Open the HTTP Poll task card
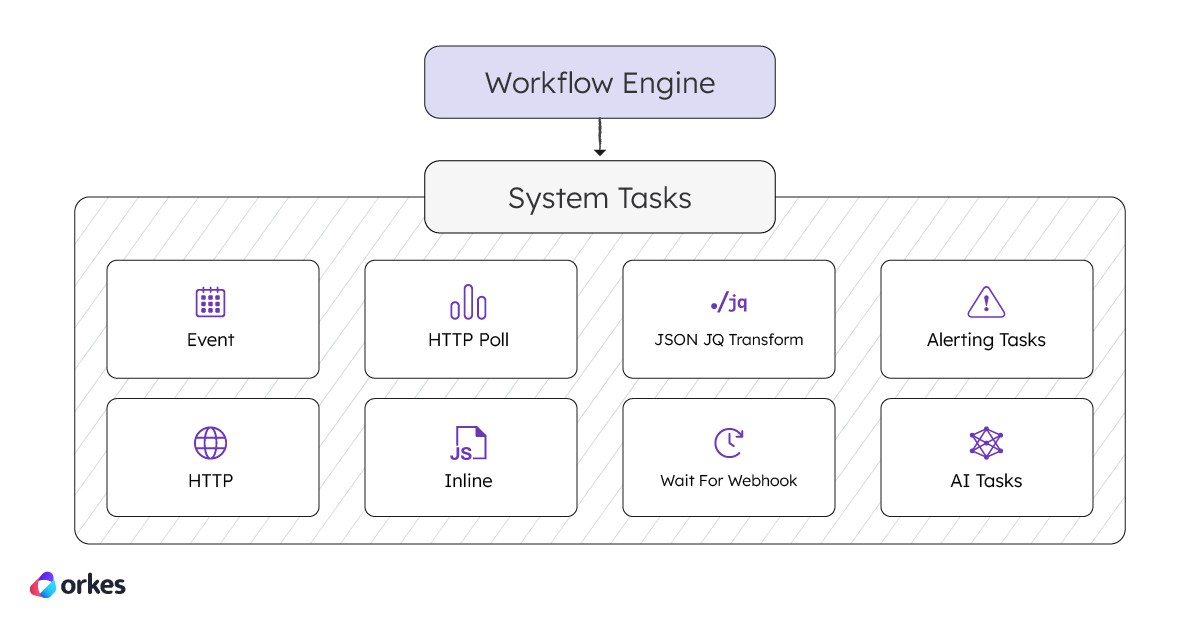Screen dimensions: 1200x628 tap(470, 319)
